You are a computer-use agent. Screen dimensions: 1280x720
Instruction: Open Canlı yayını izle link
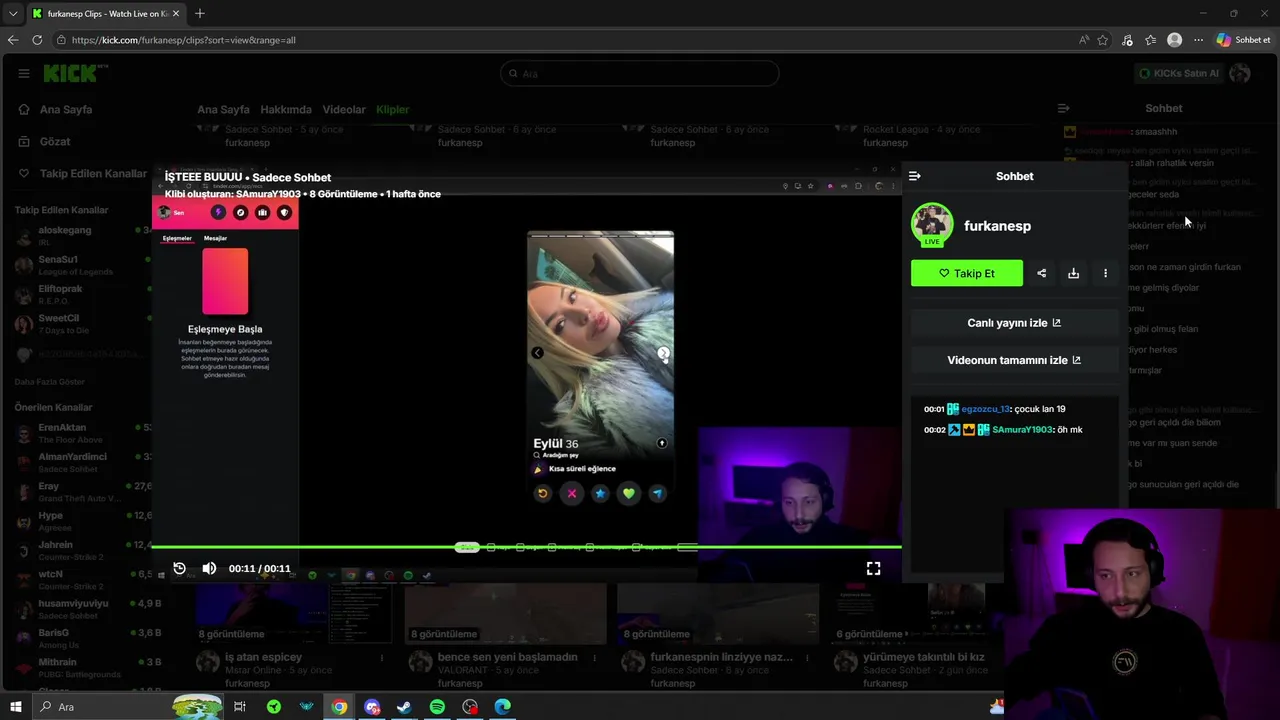[x=1014, y=323]
